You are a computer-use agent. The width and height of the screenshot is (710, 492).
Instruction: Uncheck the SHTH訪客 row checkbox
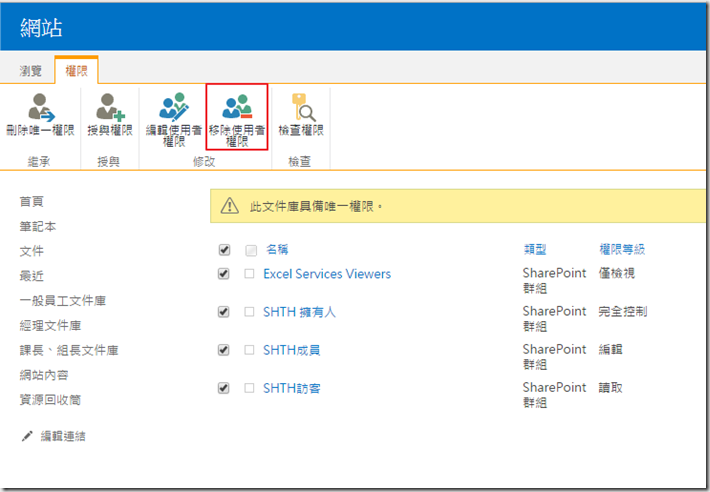(x=223, y=388)
